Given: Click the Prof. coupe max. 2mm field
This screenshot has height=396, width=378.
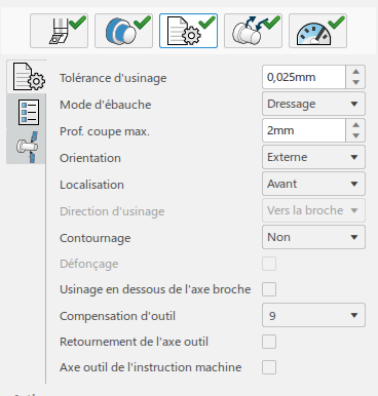Looking at the screenshot, I should pos(304,130).
